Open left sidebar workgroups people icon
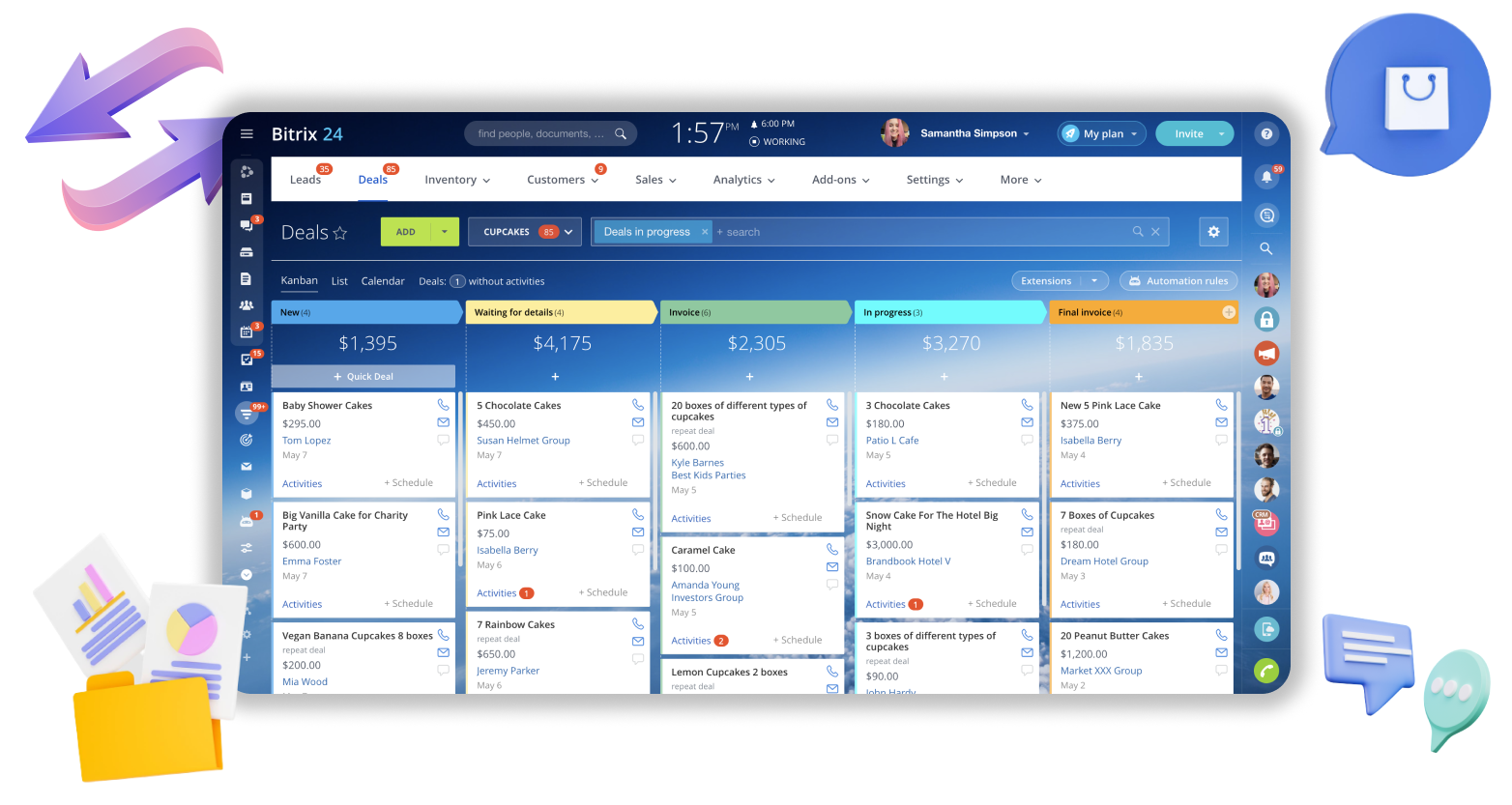The width and height of the screenshot is (1512, 805). [247, 305]
